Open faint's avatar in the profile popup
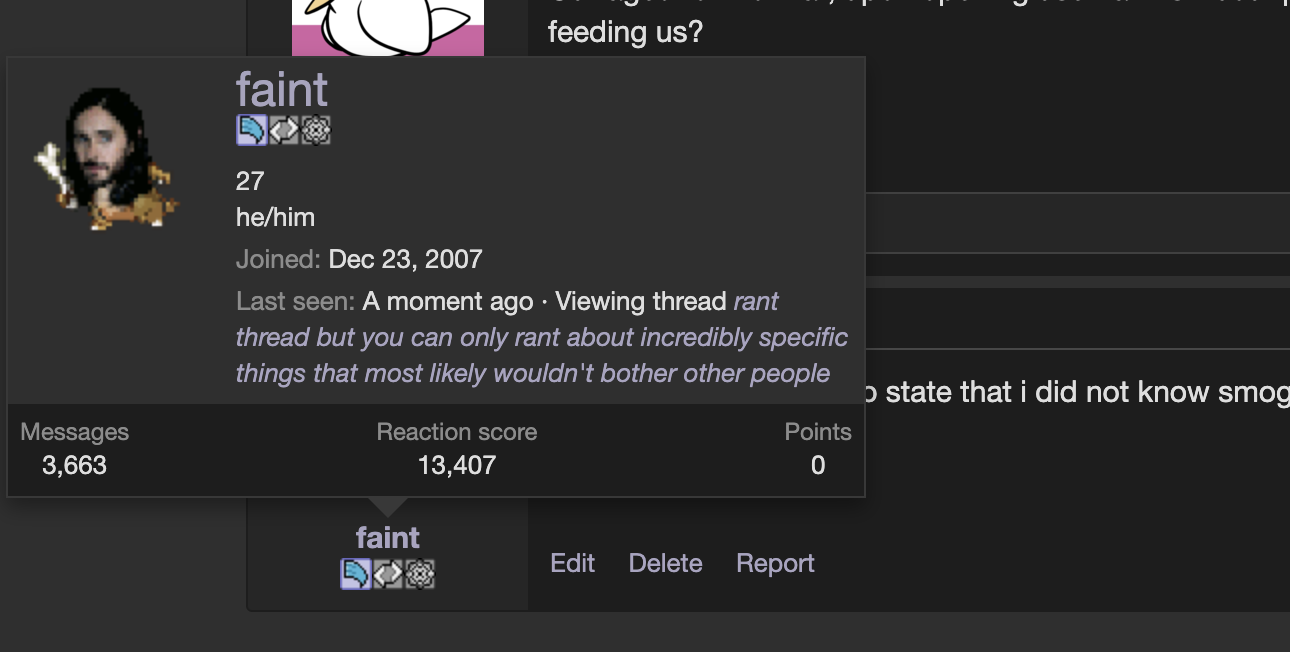Image resolution: width=1290 pixels, height=652 pixels. 106,158
